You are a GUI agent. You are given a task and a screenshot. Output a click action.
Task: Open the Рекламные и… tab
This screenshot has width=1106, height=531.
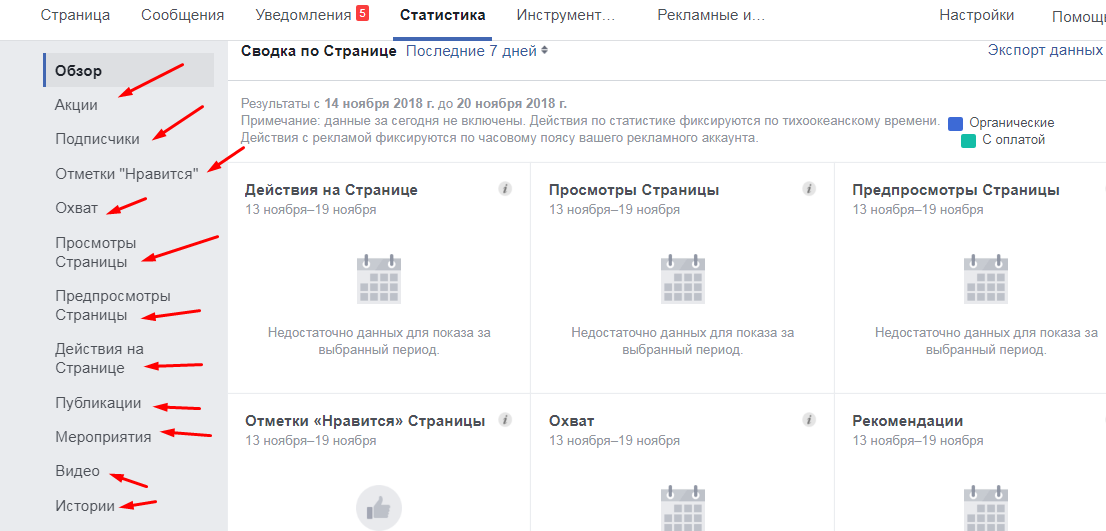pos(711,16)
